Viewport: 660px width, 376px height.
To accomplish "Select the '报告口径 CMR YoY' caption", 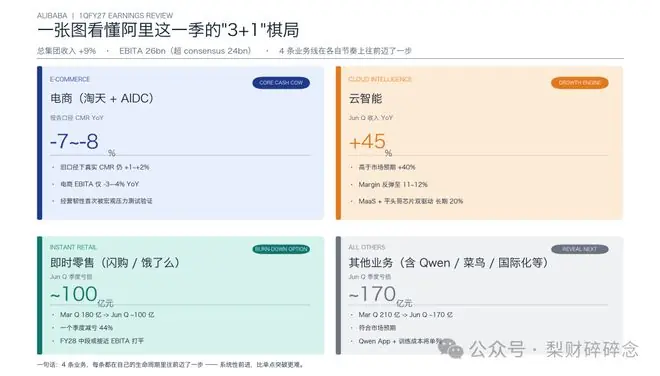I will pos(77,118).
